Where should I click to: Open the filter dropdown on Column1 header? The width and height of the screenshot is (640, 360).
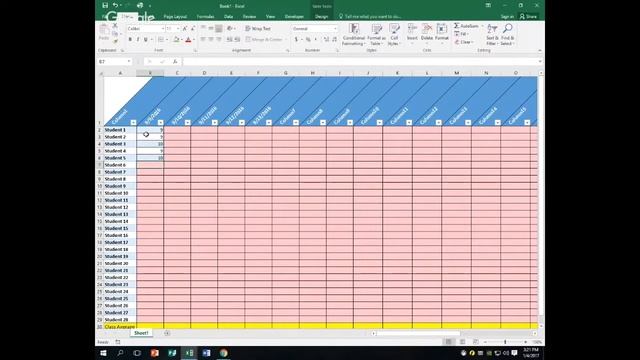click(133, 122)
